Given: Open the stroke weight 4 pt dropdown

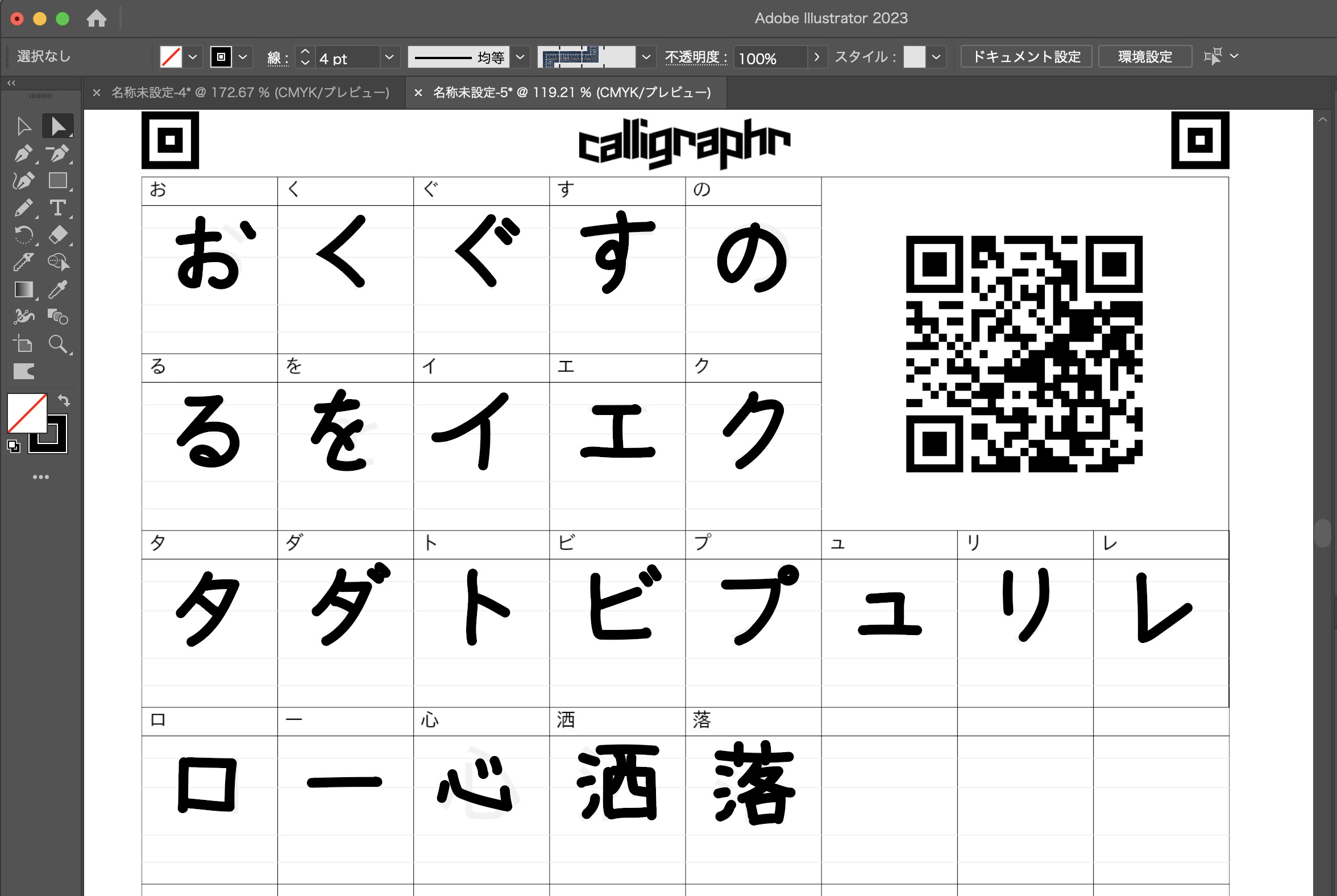Looking at the screenshot, I should click(389, 57).
